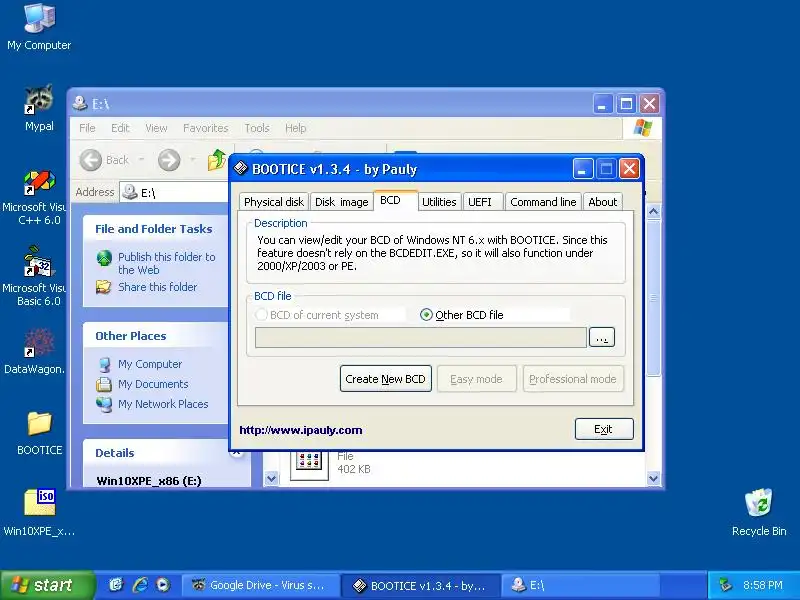This screenshot has width=800, height=600.
Task: Click the Explorer vertical scrollbar down arrow
Action: coord(654,479)
